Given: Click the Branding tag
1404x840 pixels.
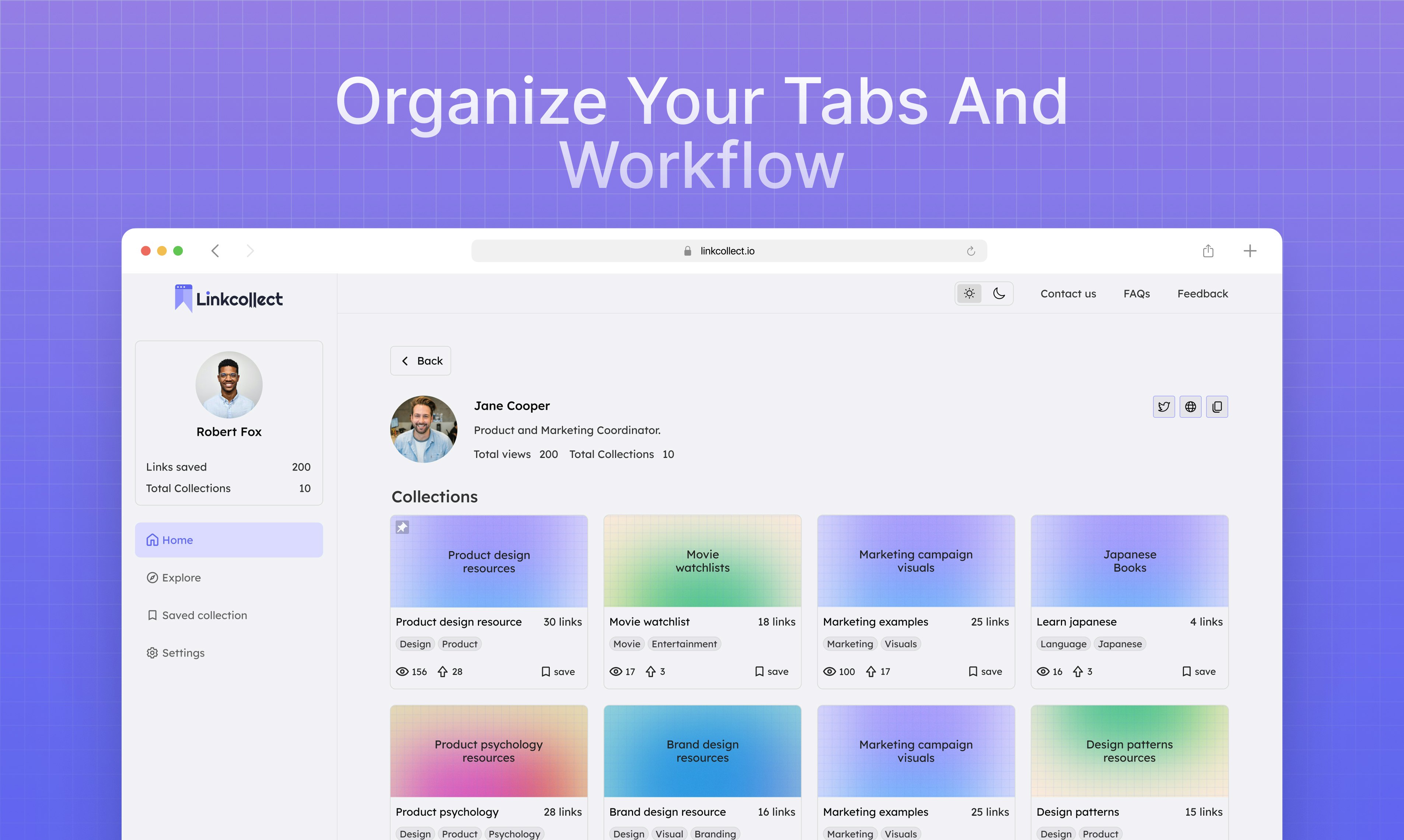Looking at the screenshot, I should (715, 834).
